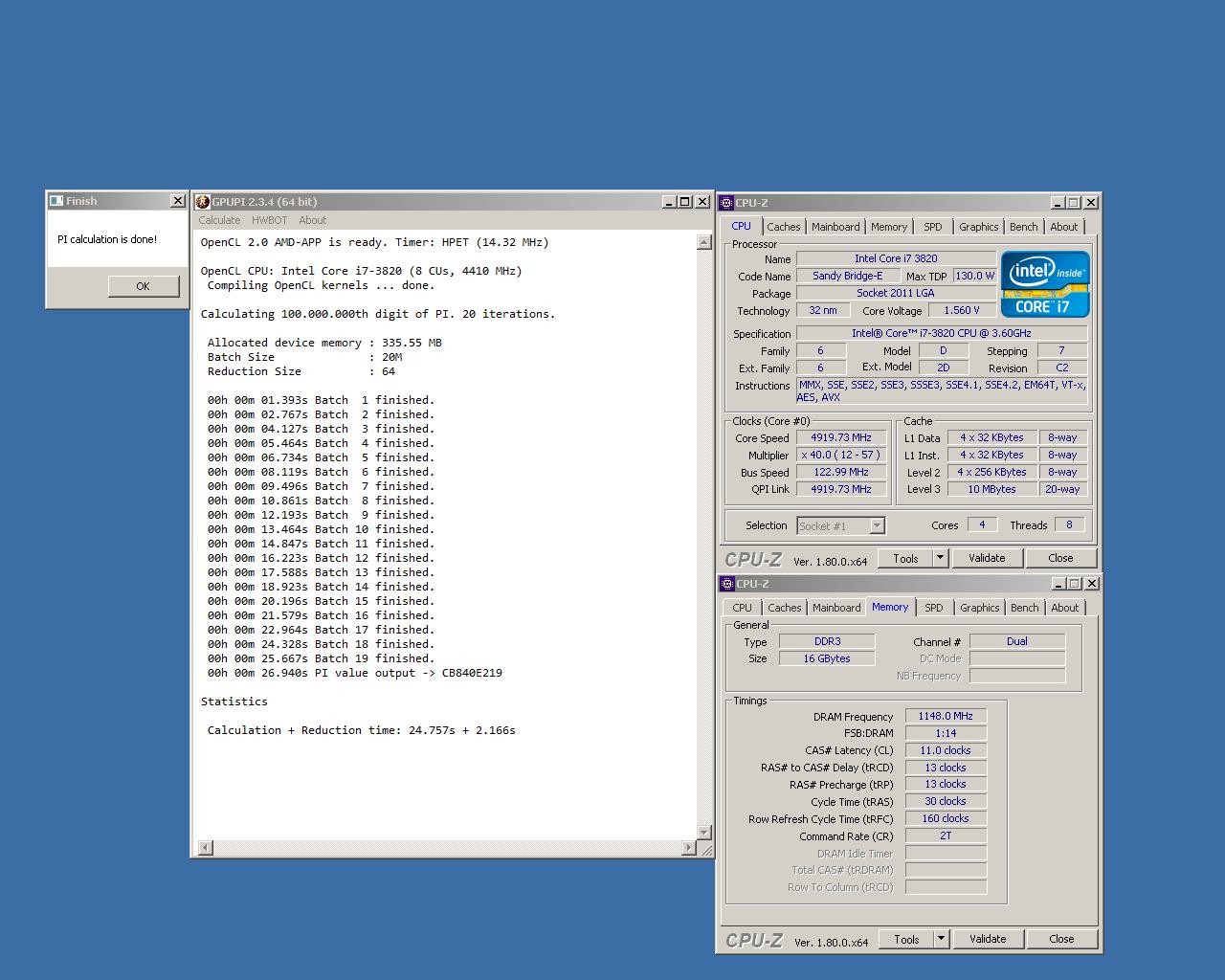Switch to SPD tab in lower CPU-Z
1225x980 pixels.
(934, 608)
